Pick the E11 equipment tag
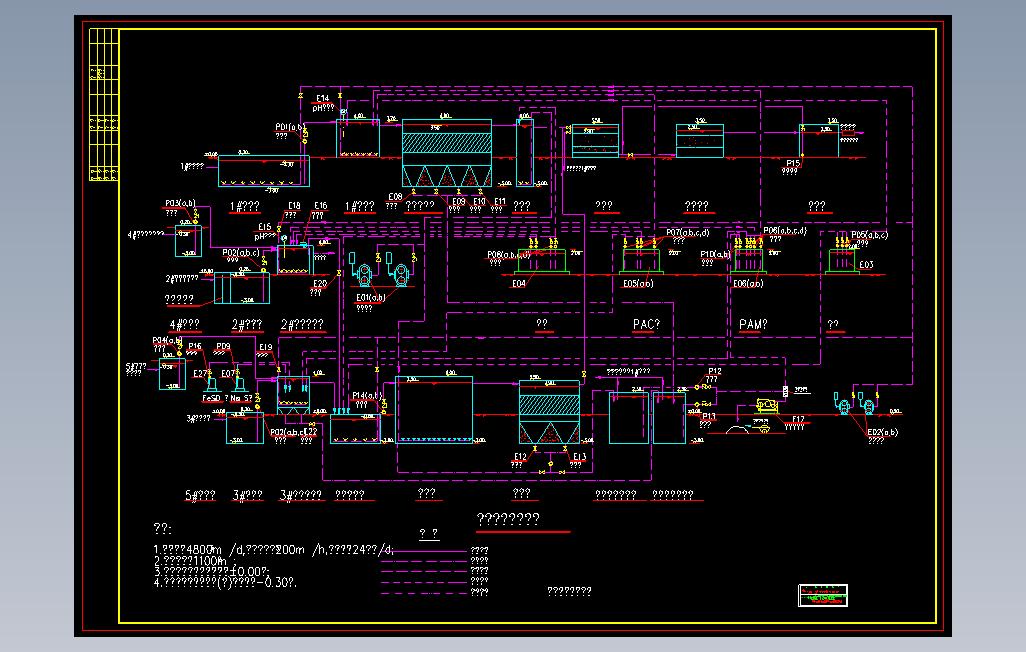The image size is (1026, 652). (500, 202)
